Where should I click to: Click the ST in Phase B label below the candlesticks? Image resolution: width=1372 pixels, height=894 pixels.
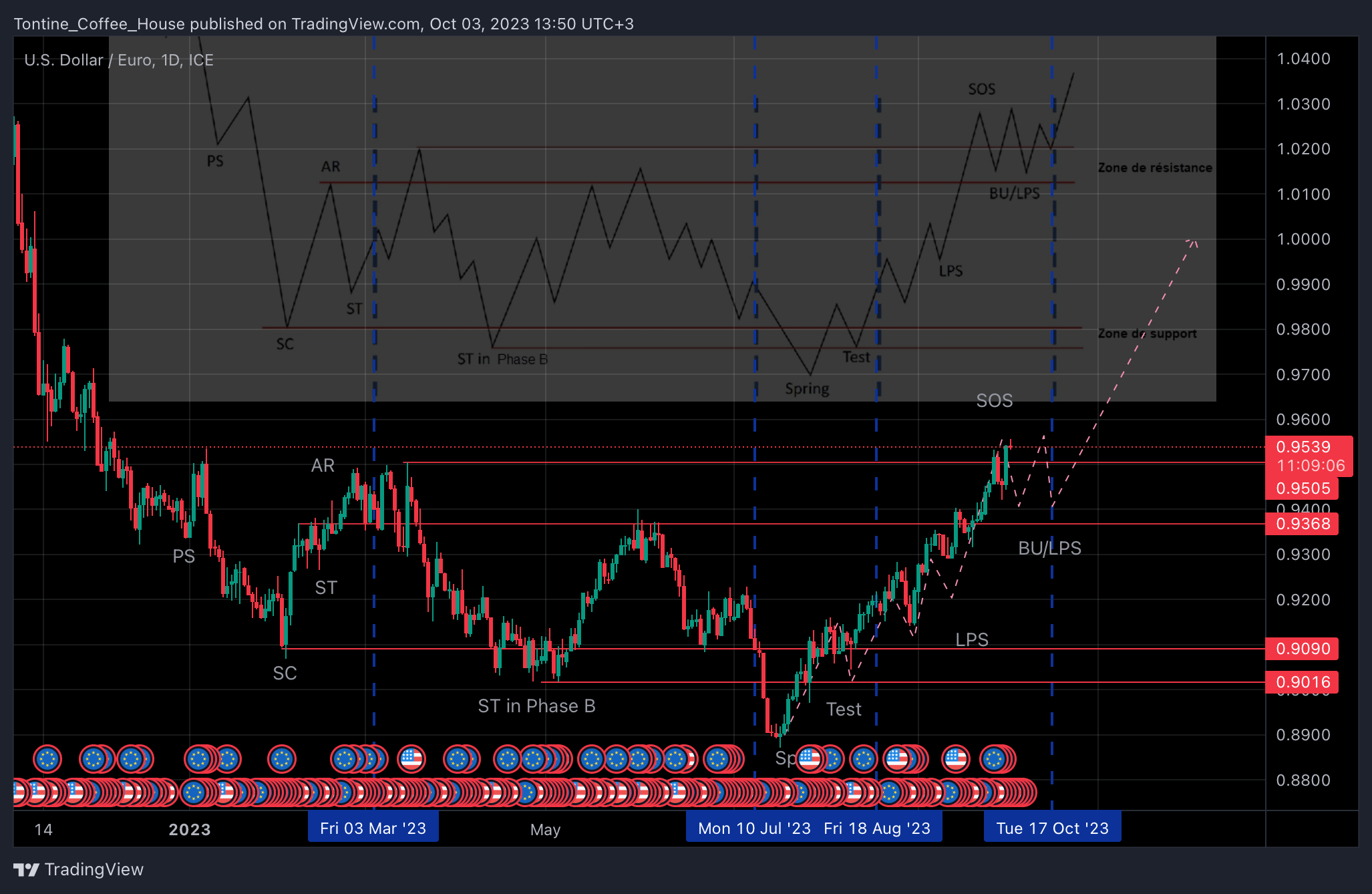click(x=536, y=706)
